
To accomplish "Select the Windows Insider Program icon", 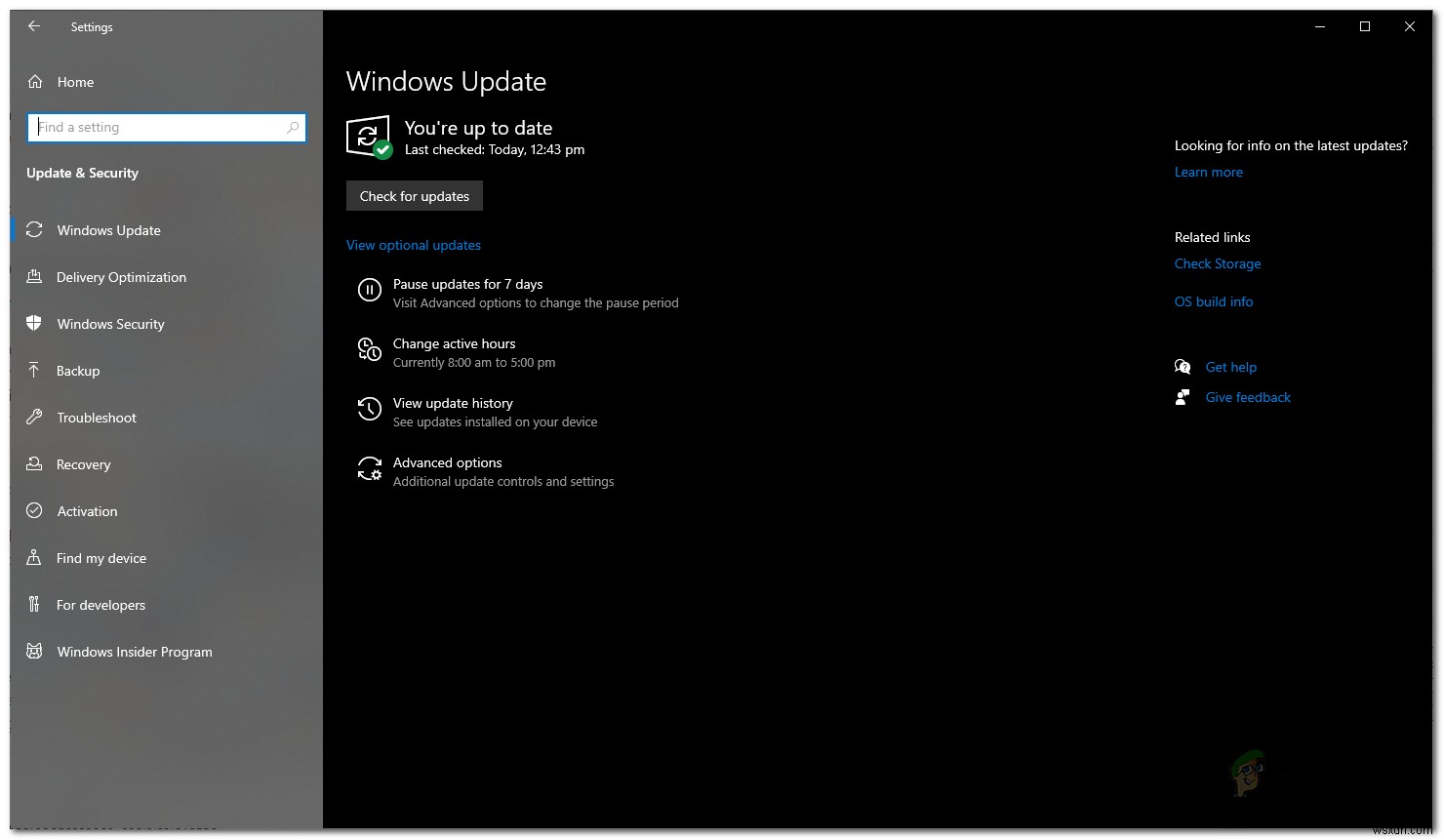I will pyautogui.click(x=35, y=651).
